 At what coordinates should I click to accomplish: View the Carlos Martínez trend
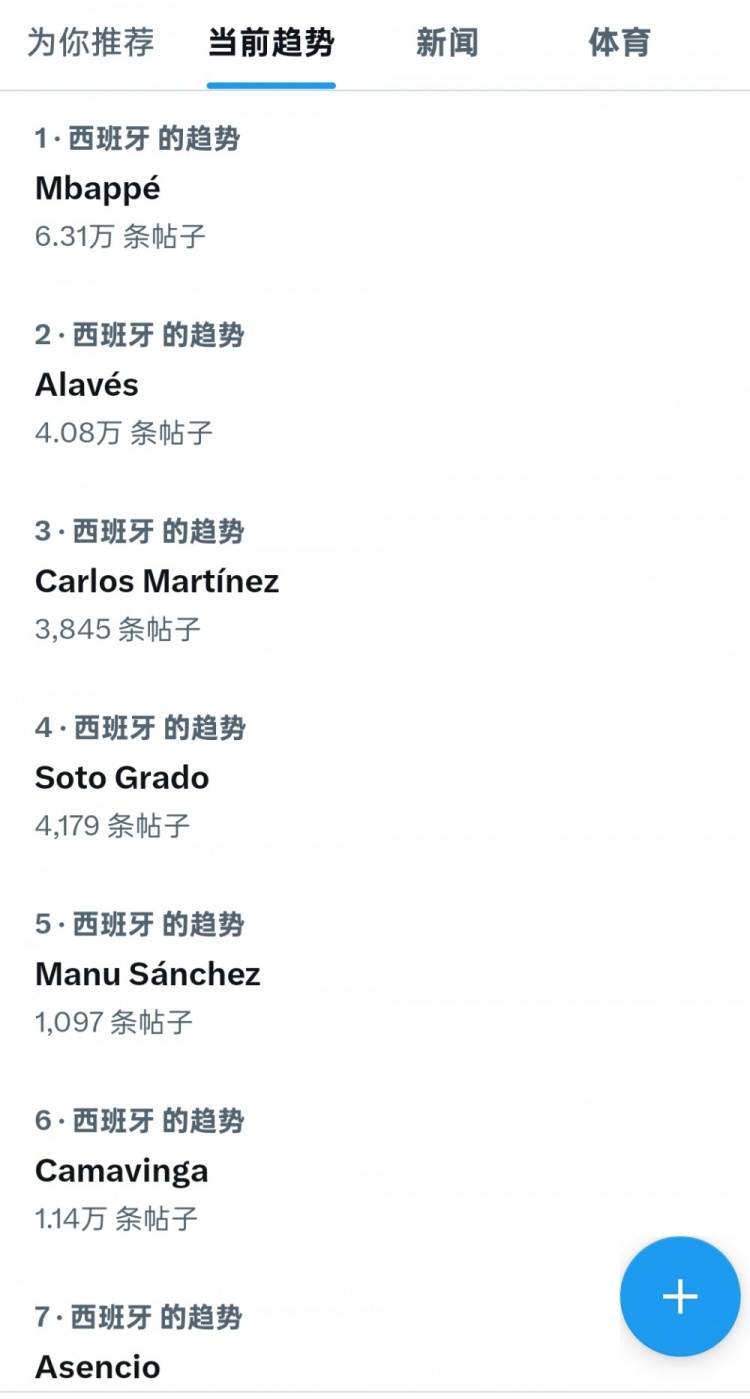(x=157, y=581)
